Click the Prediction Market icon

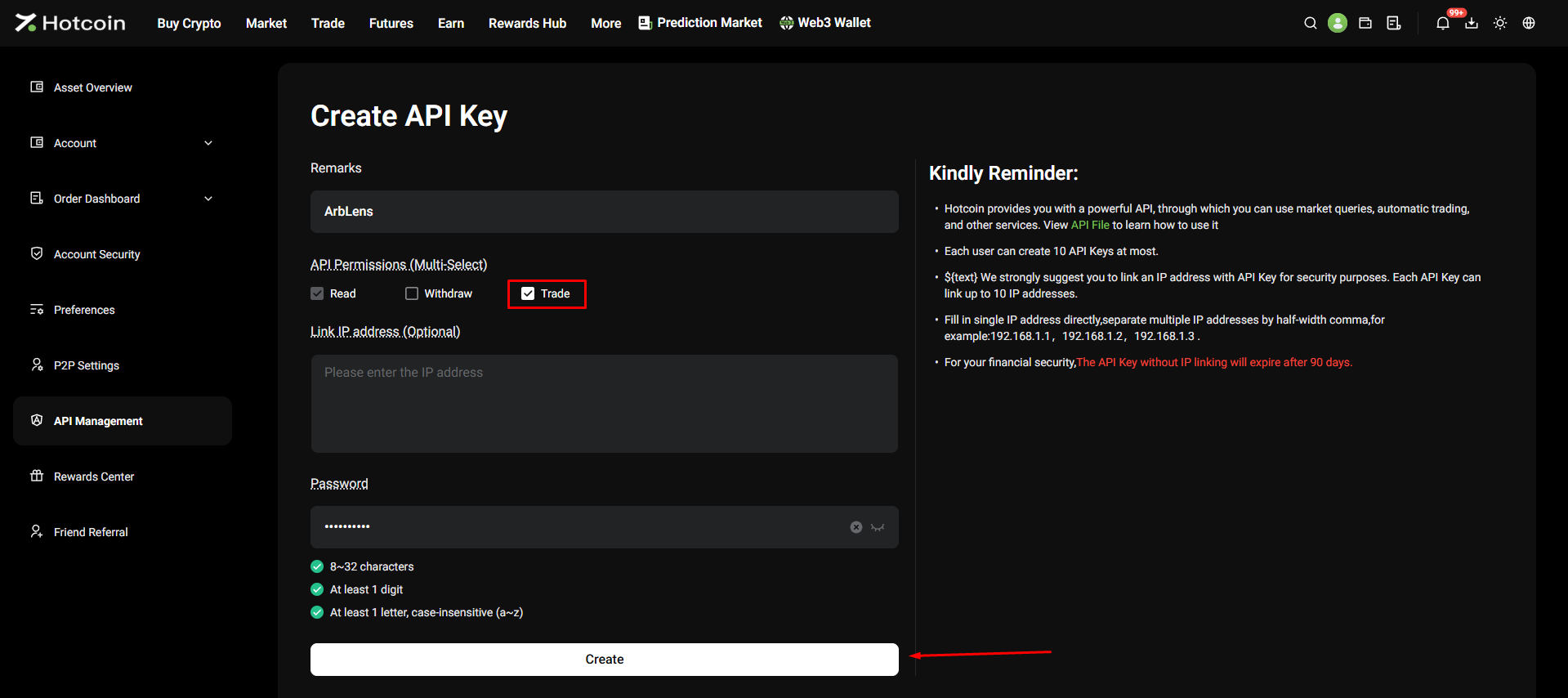click(645, 23)
